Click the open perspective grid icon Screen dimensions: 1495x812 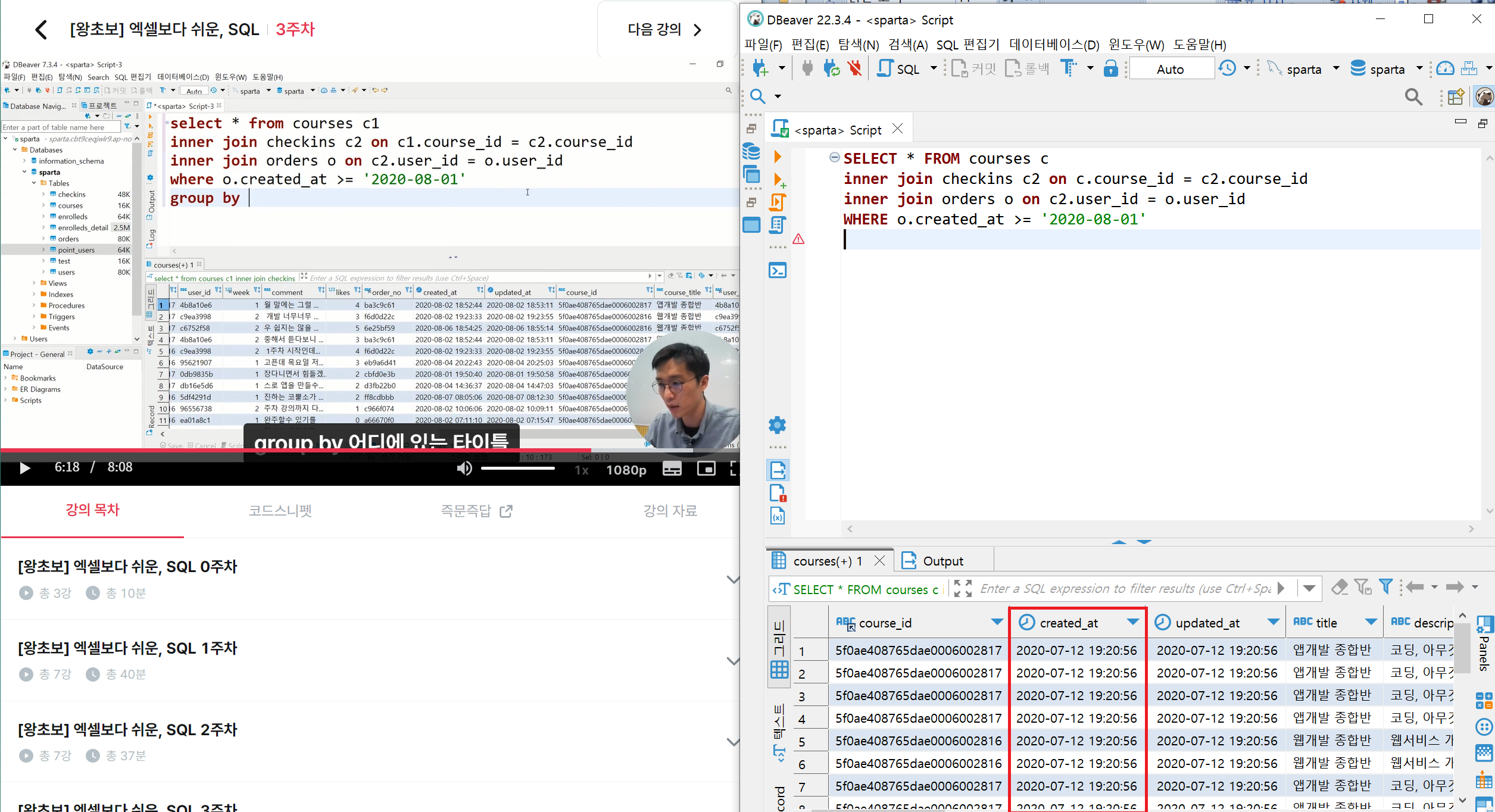(1456, 96)
